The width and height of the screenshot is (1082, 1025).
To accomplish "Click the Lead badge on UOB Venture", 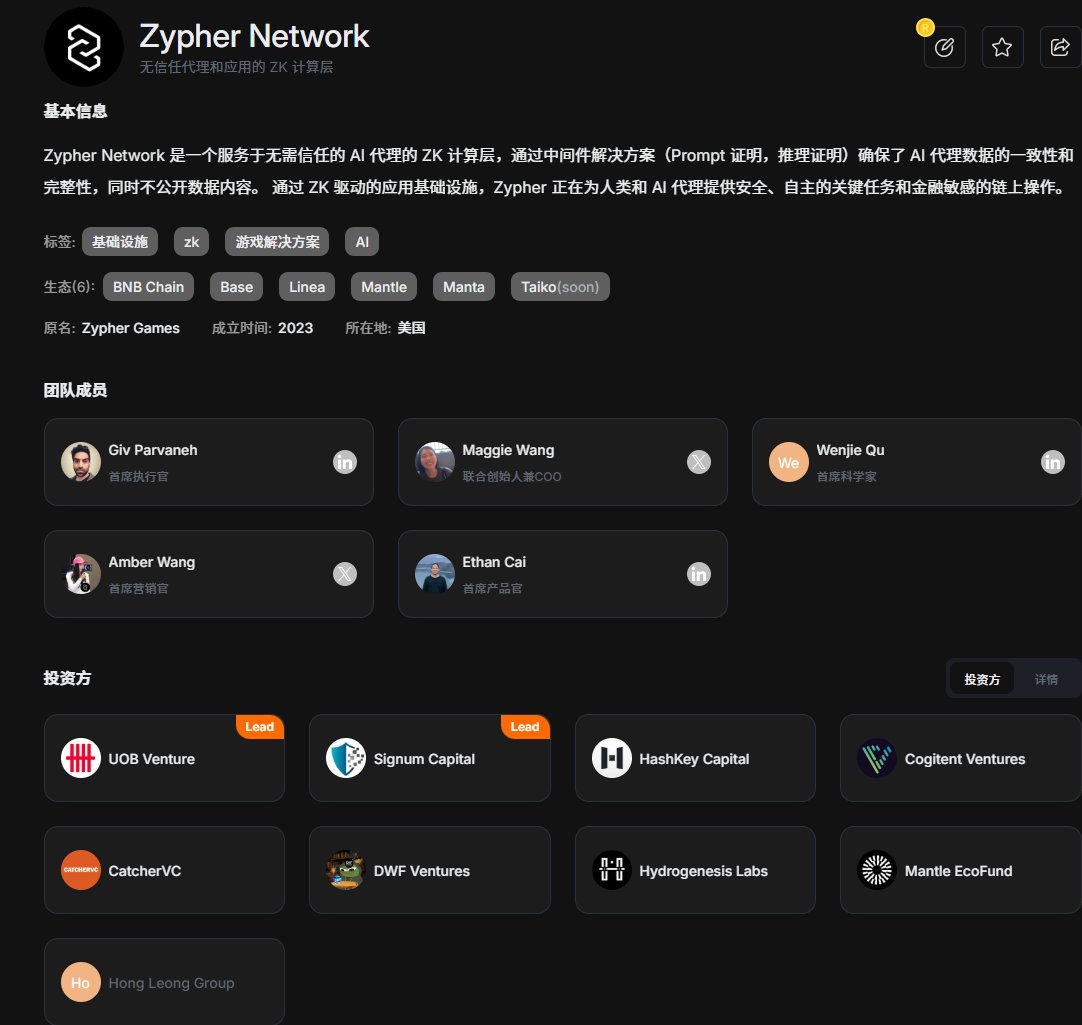I will pos(259,726).
